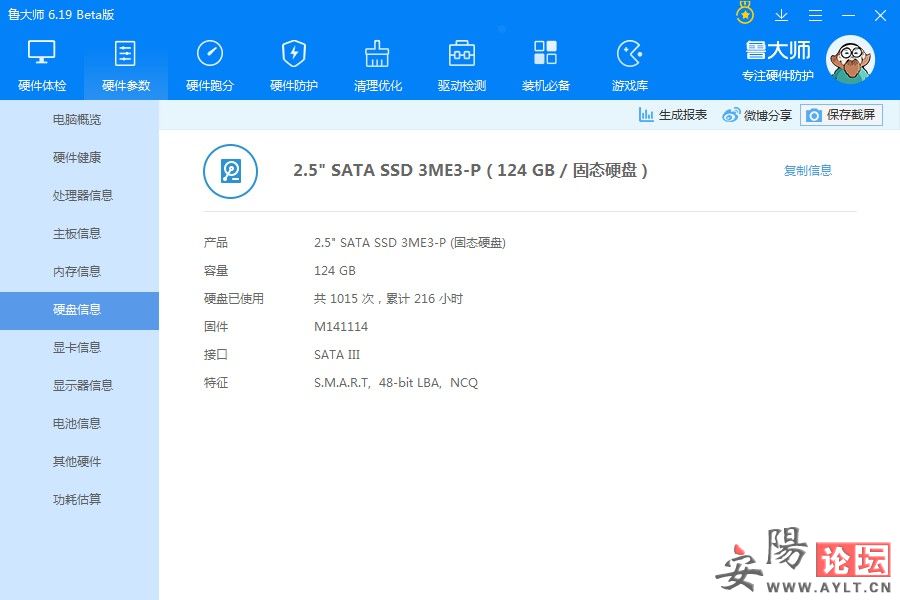Open 装机必备 essential apps icon
This screenshot has width=900, height=600.
coord(545,53)
